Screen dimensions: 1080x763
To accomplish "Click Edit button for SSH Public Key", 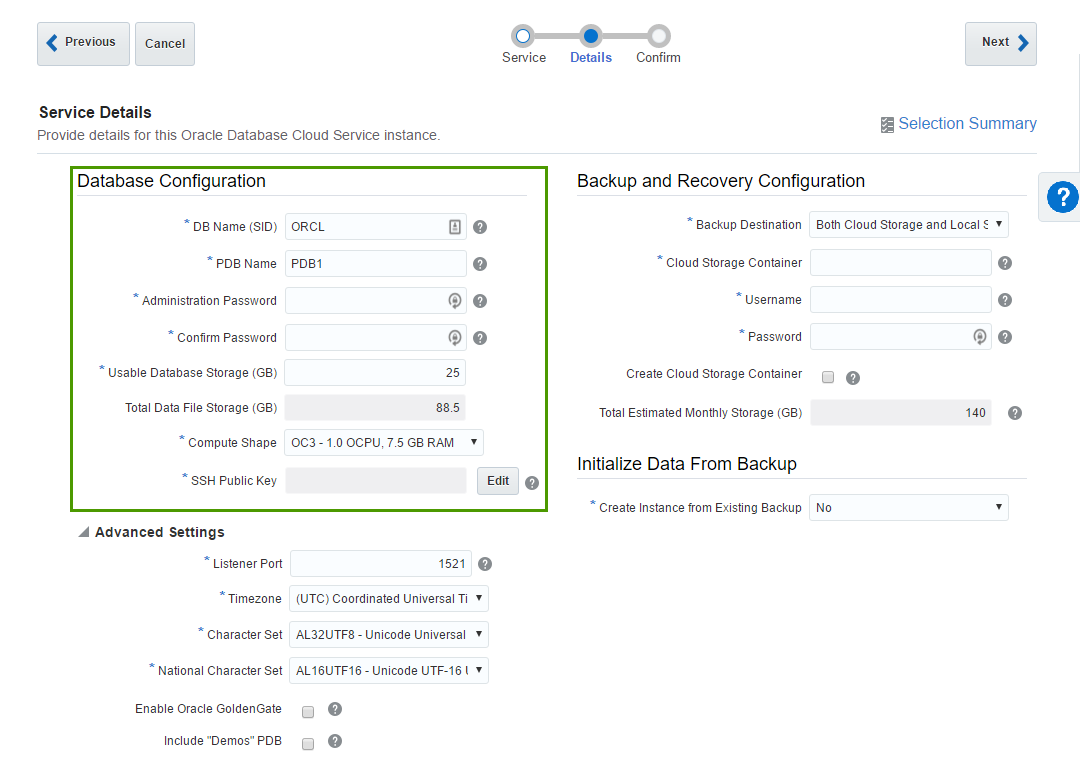I will (498, 481).
